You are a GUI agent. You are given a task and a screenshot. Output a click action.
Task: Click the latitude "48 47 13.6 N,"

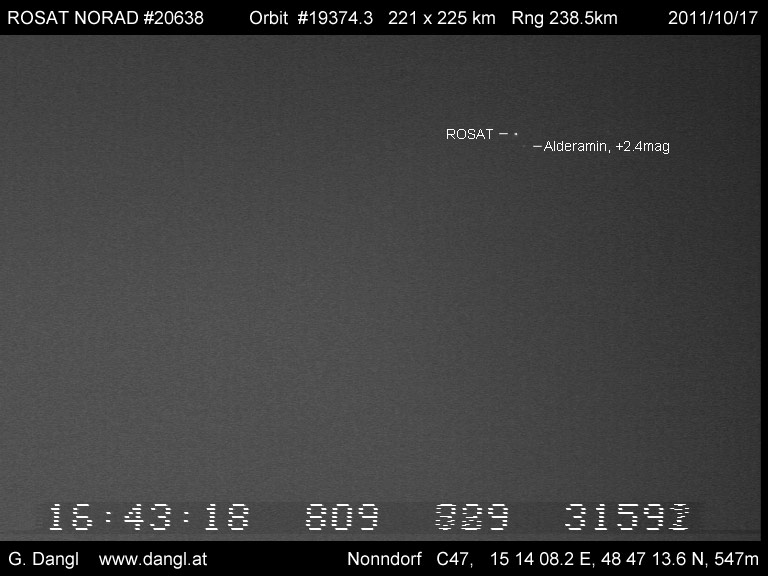[x=655, y=559]
